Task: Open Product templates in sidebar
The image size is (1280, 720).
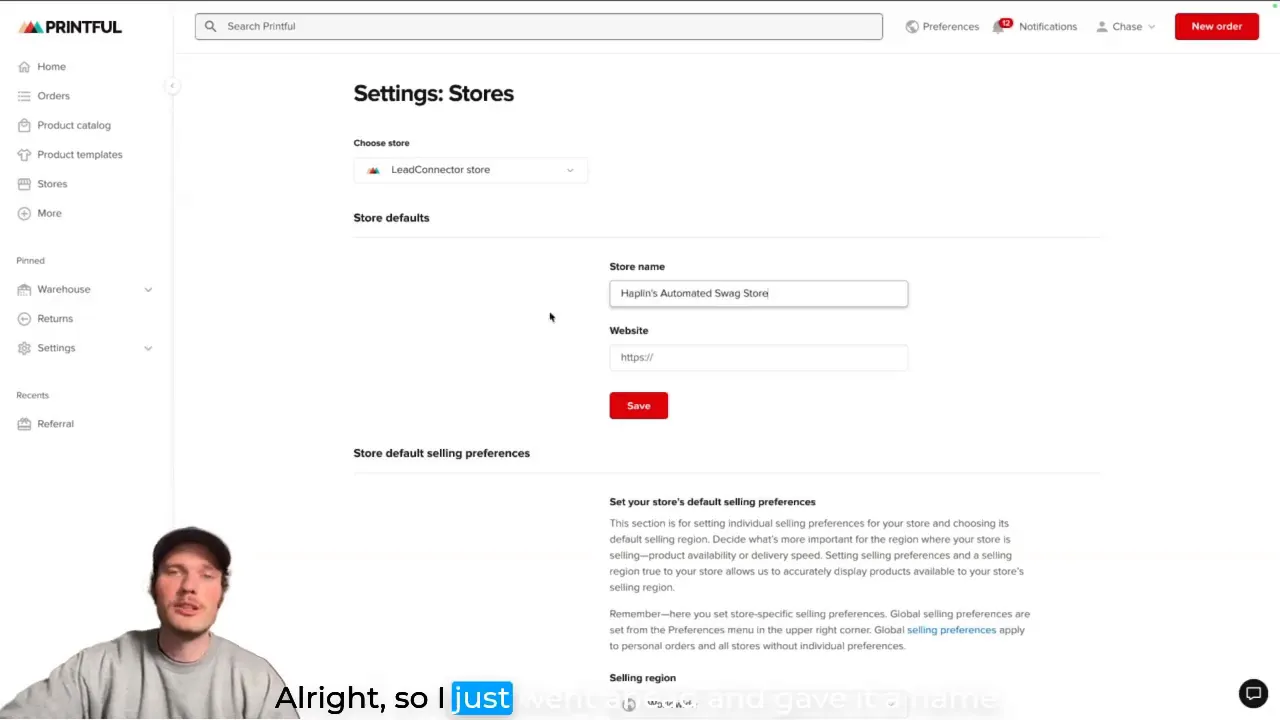Action: point(80,155)
